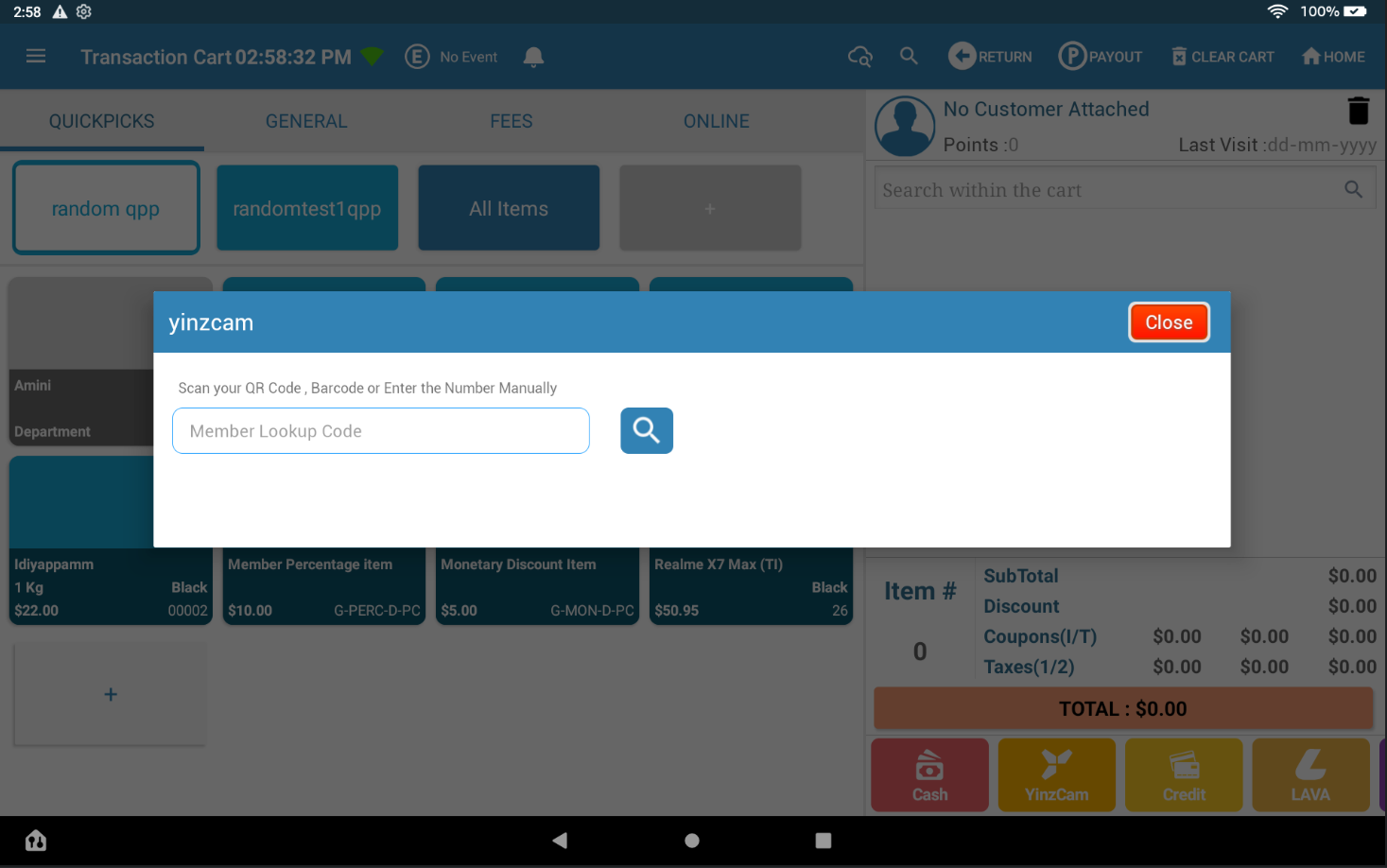1387x868 pixels.
Task: Tap the Android home circle button
Action: point(692,840)
